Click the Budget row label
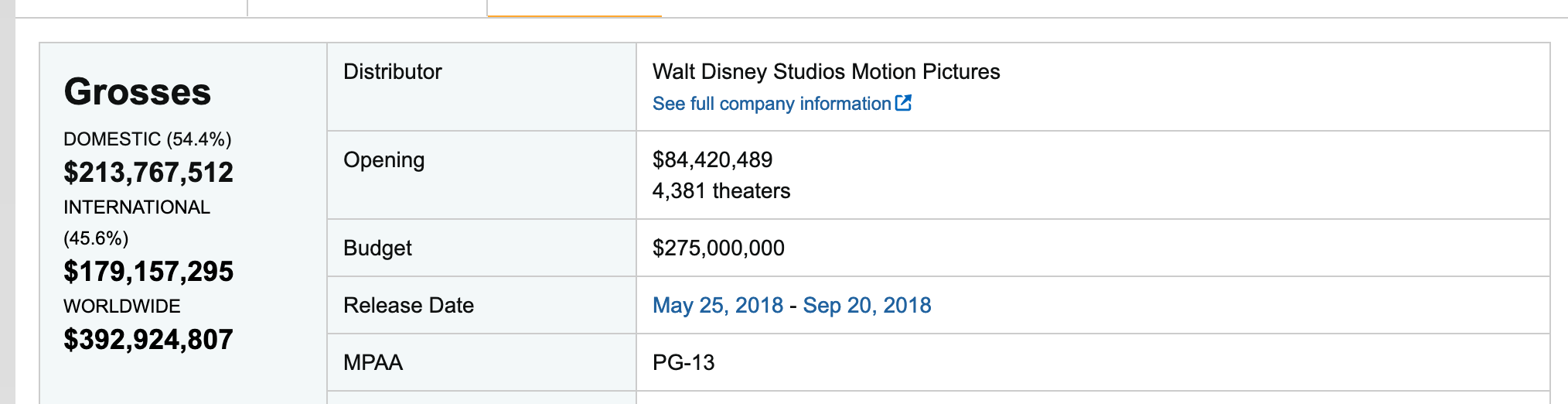 tap(377, 248)
